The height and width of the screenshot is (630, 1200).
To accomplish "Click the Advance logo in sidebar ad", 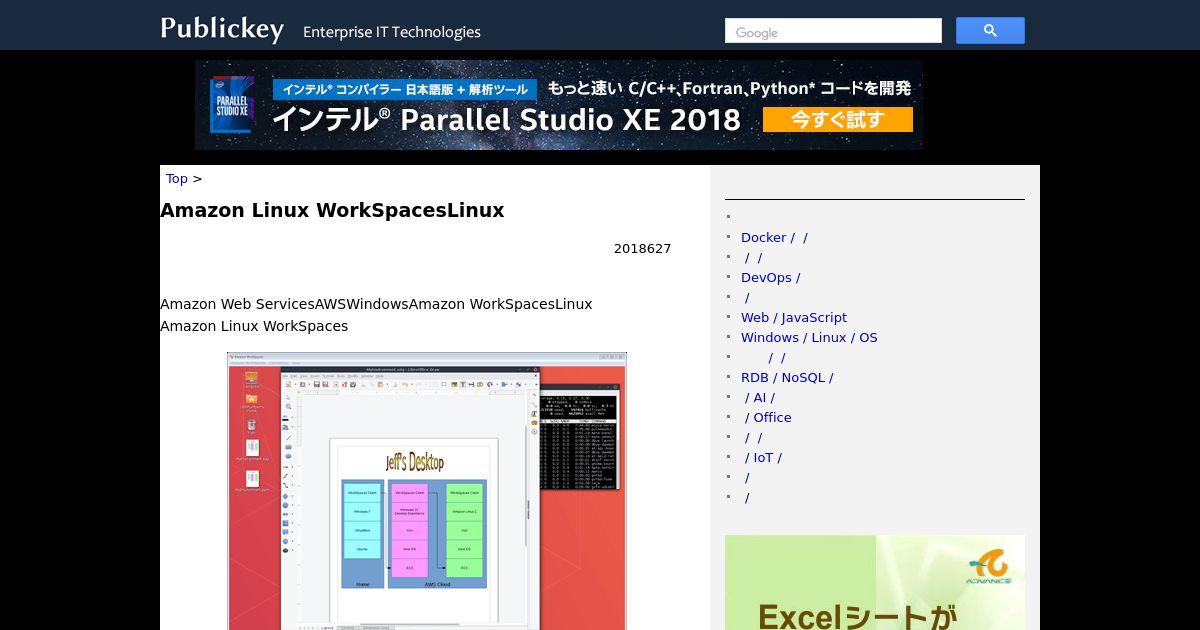I will coord(988,567).
